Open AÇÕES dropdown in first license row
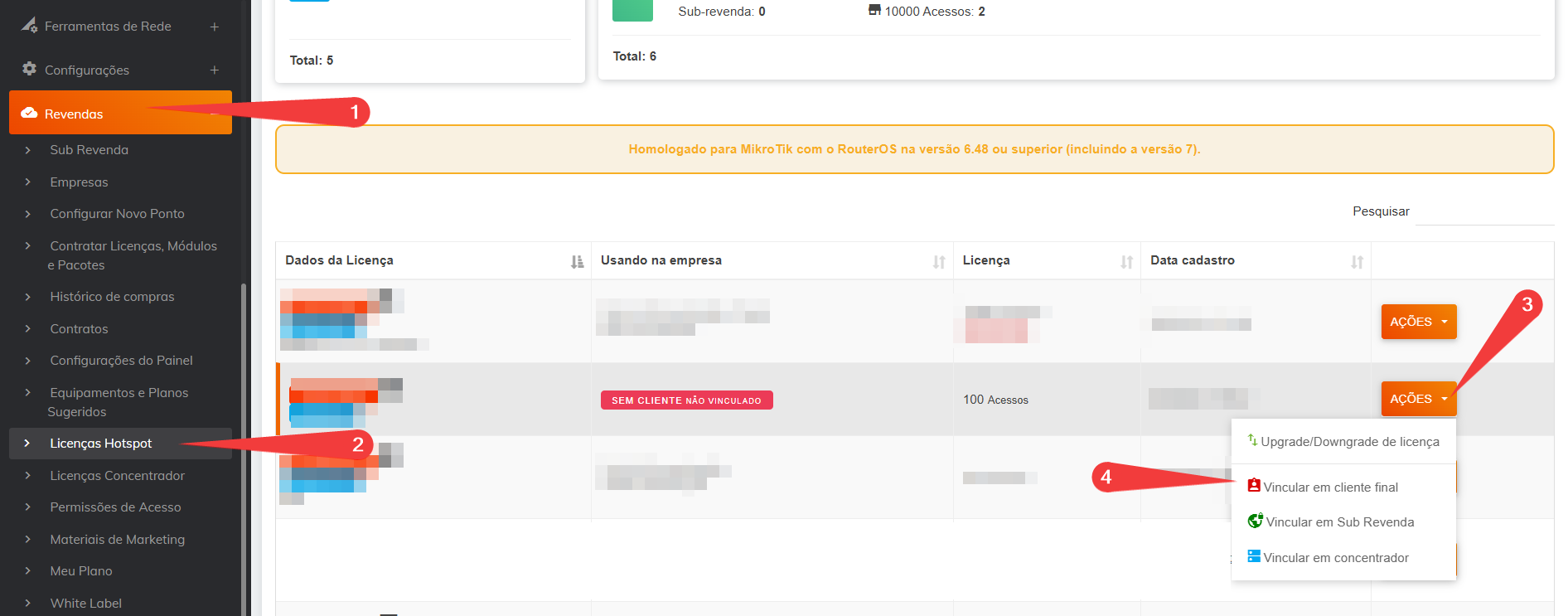 click(1418, 322)
